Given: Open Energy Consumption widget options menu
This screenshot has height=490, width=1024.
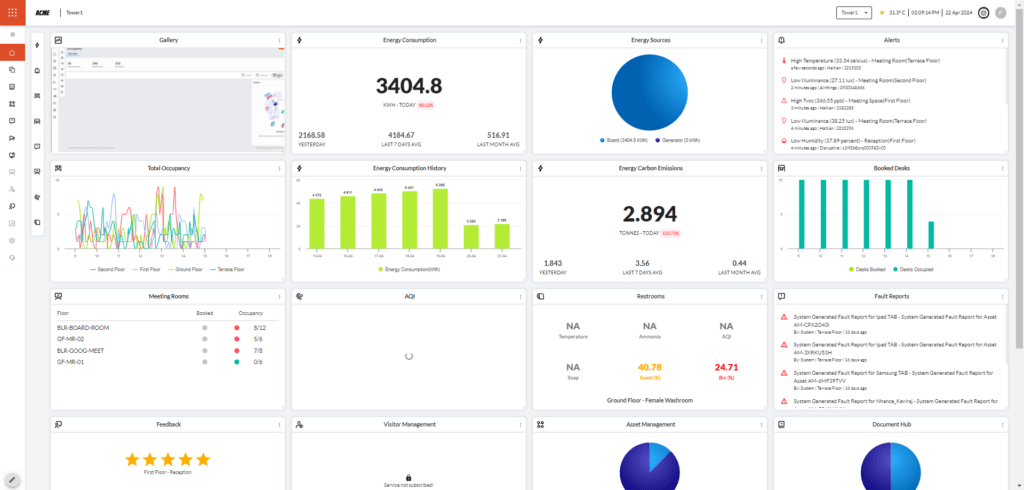Looking at the screenshot, I should (521, 40).
